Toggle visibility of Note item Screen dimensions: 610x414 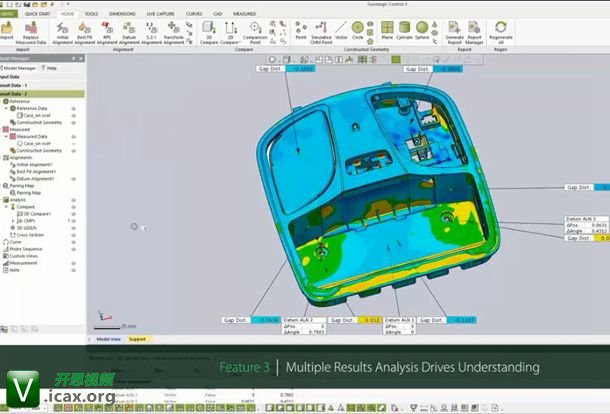tap(73, 270)
